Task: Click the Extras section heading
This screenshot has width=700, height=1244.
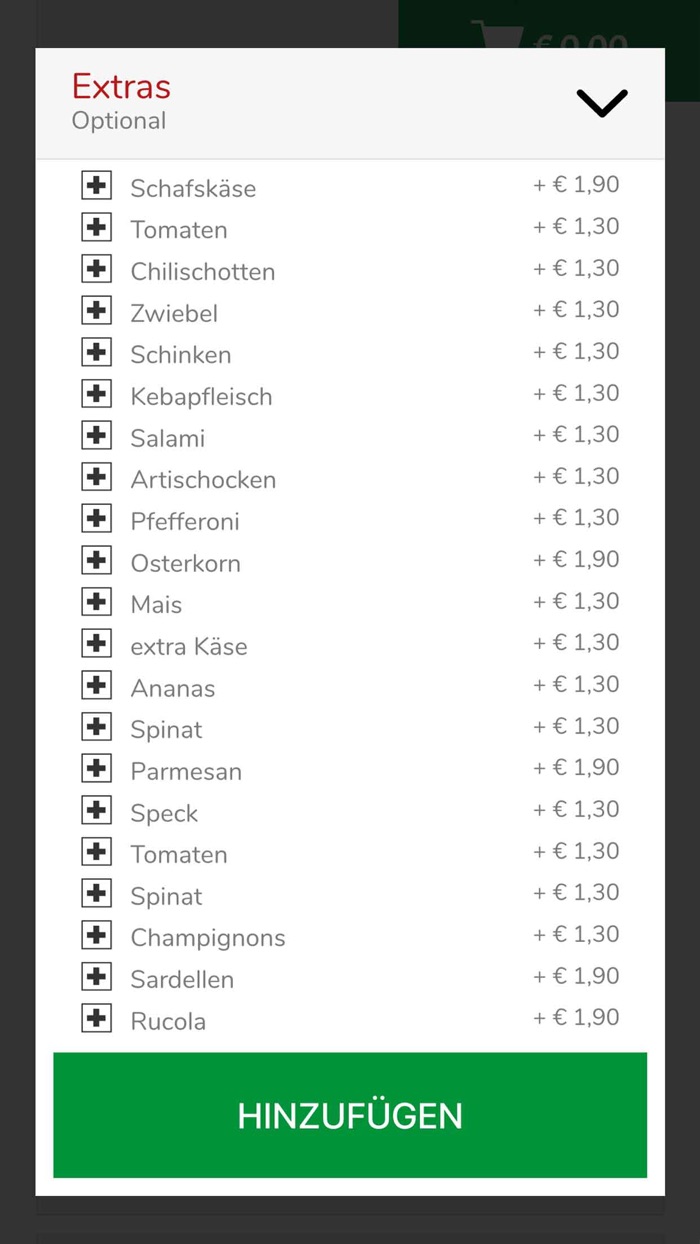Action: pos(121,86)
